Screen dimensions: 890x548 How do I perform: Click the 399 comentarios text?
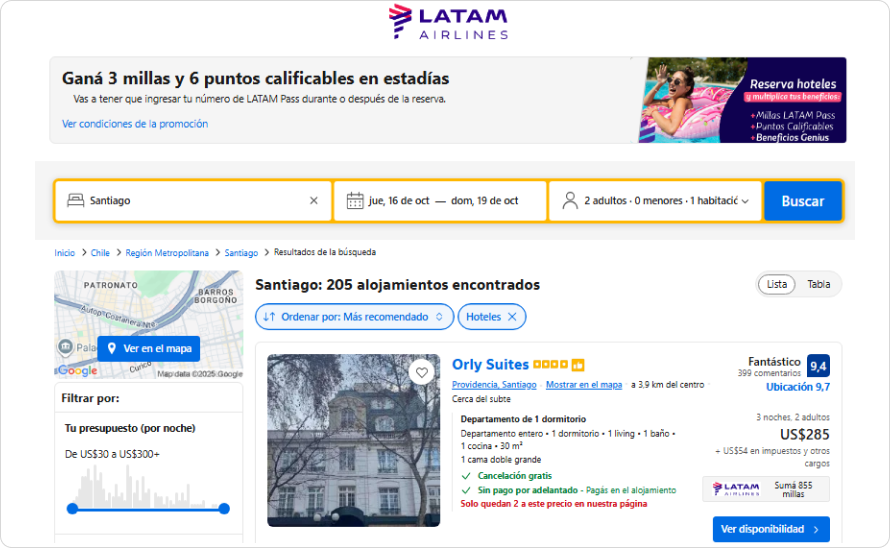point(769,373)
